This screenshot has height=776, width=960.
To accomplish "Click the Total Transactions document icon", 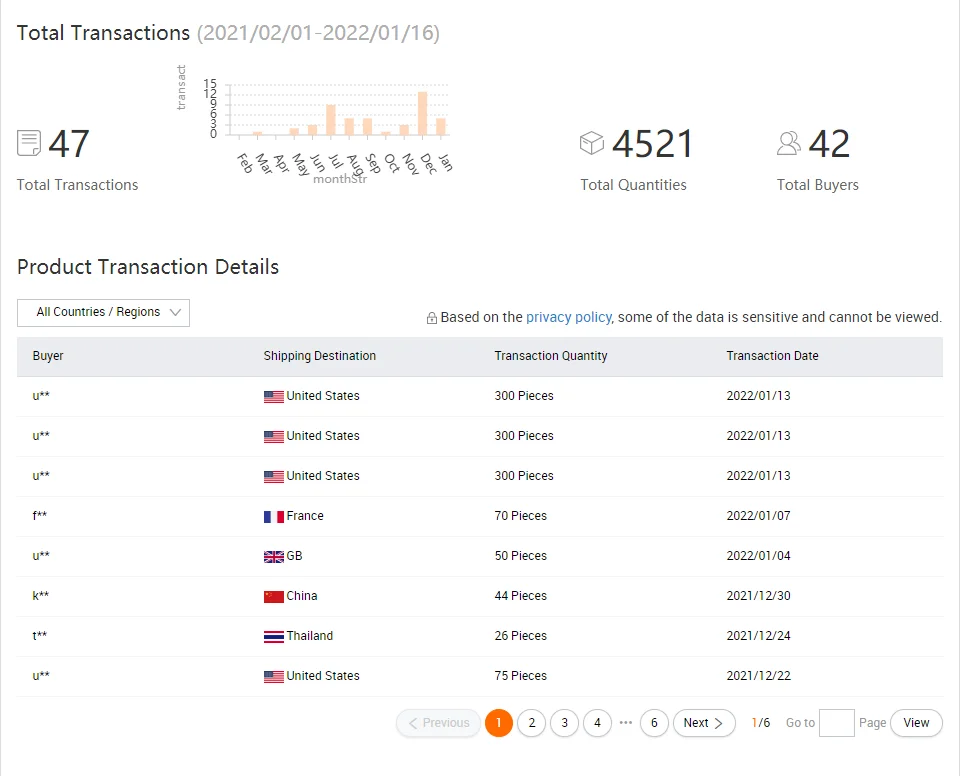I will pos(29,143).
